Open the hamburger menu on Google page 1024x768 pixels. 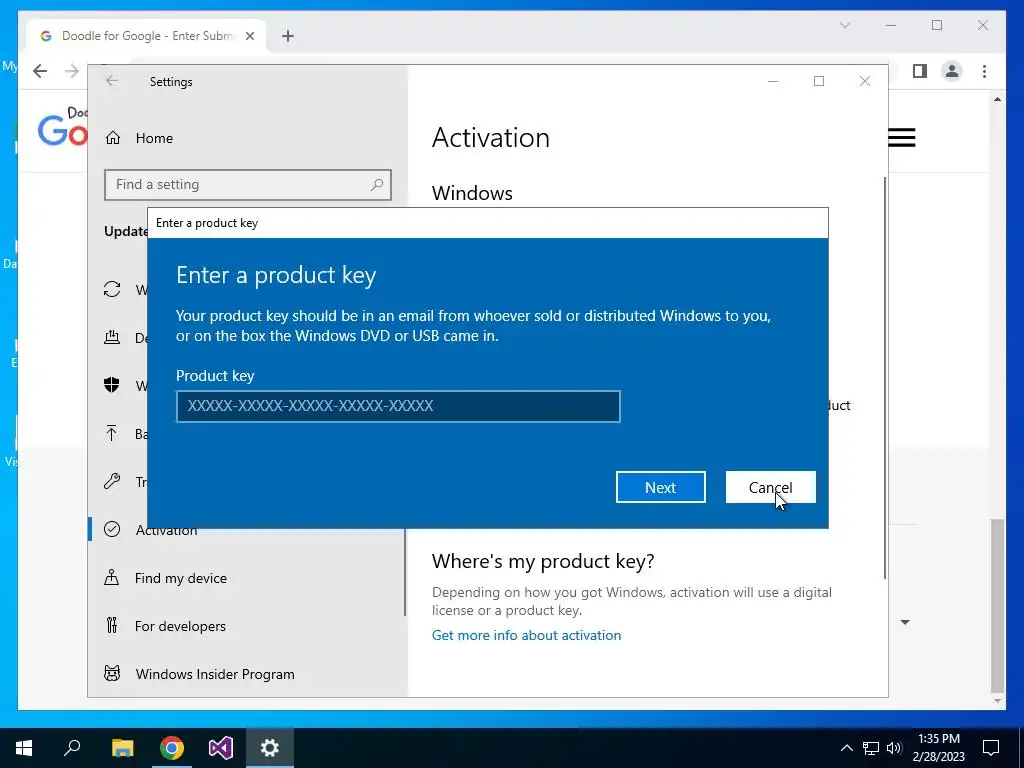click(x=902, y=138)
